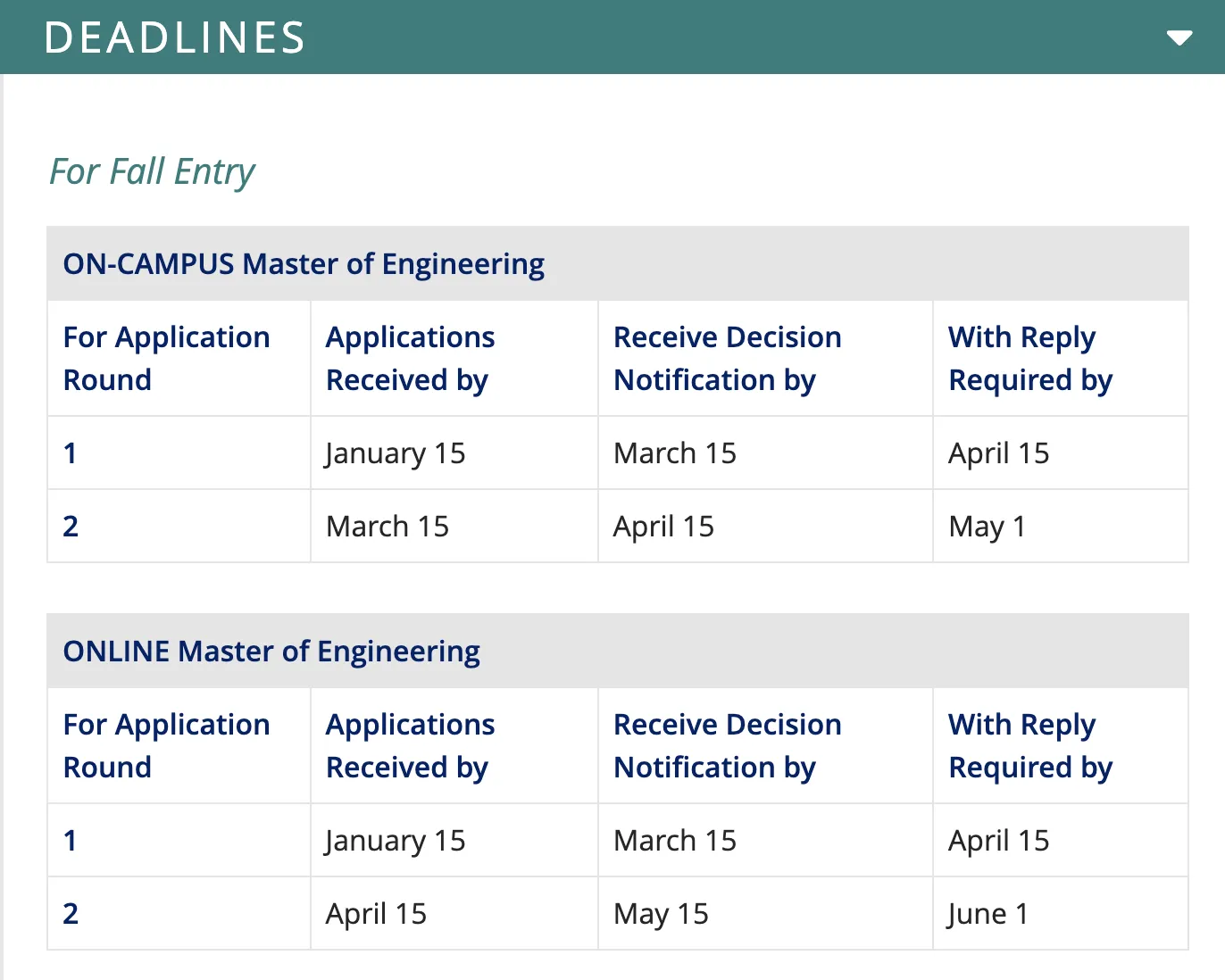The image size is (1225, 980).
Task: Click Online round 1 "March 15" notification cell
Action: [x=674, y=841]
